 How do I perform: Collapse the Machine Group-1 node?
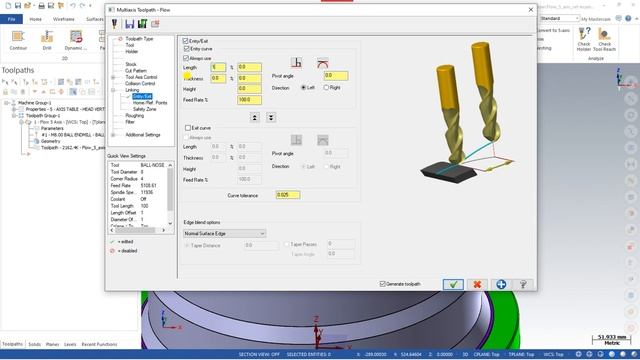pos(7,103)
